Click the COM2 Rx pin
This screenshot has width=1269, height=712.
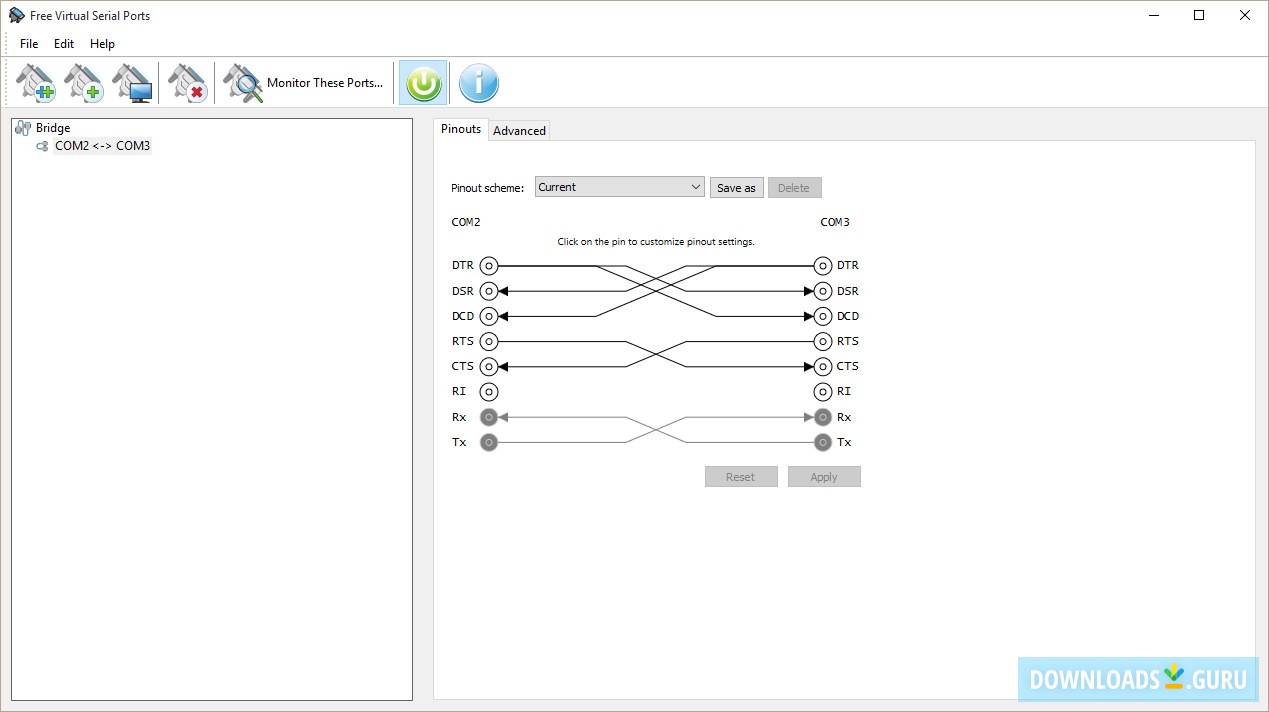tap(489, 417)
